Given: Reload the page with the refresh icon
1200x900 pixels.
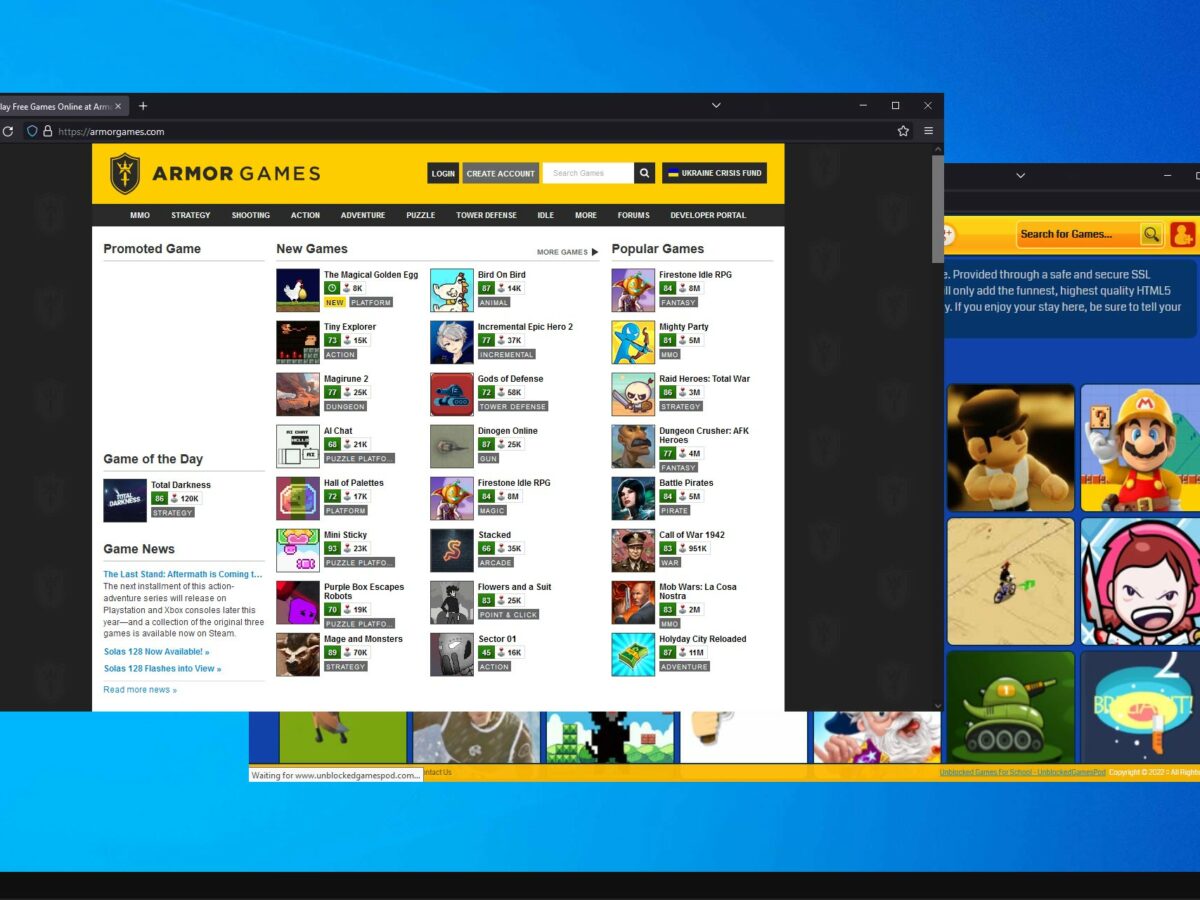Looking at the screenshot, I should coord(8,131).
